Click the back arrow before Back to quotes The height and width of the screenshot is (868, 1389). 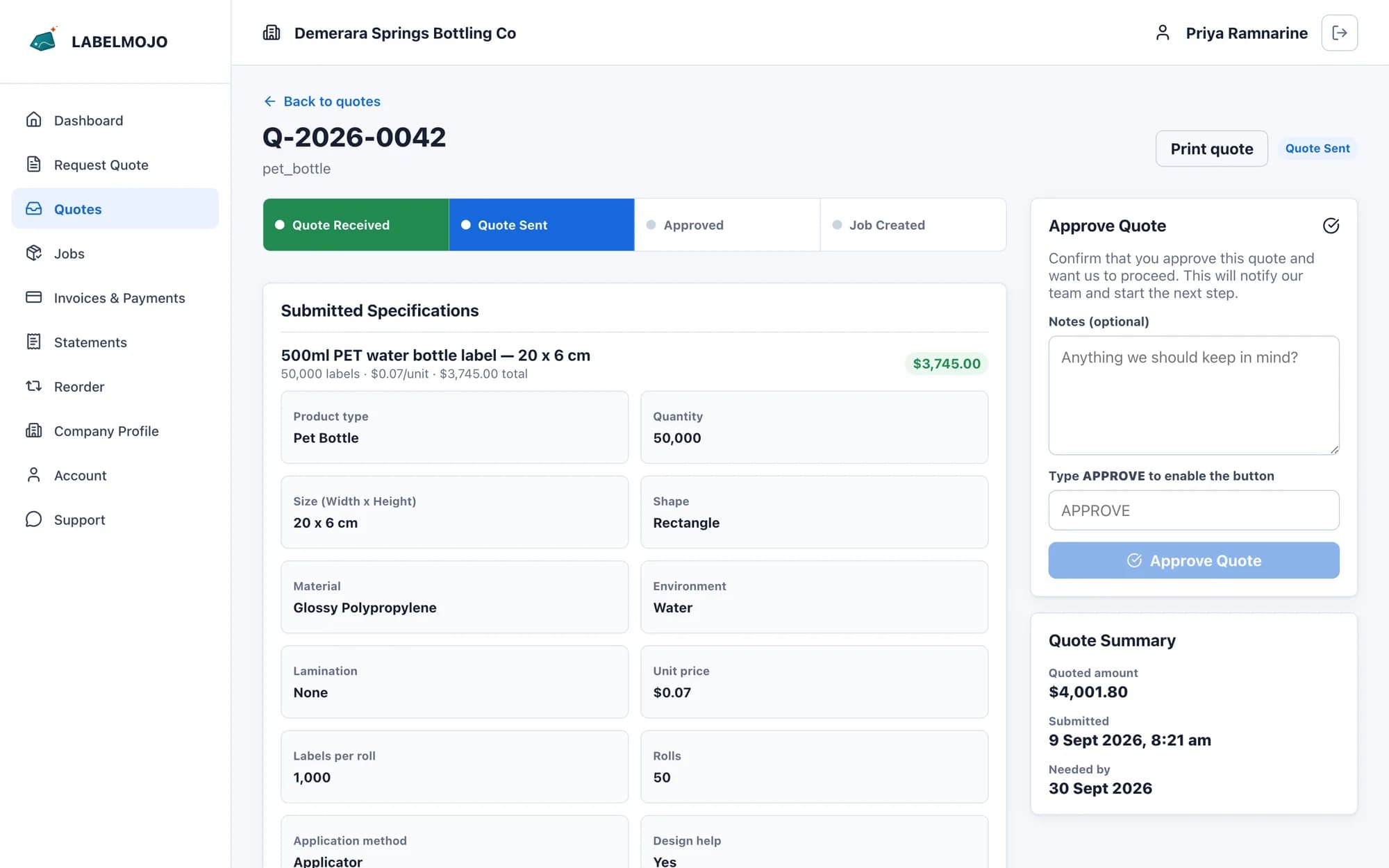(x=269, y=101)
